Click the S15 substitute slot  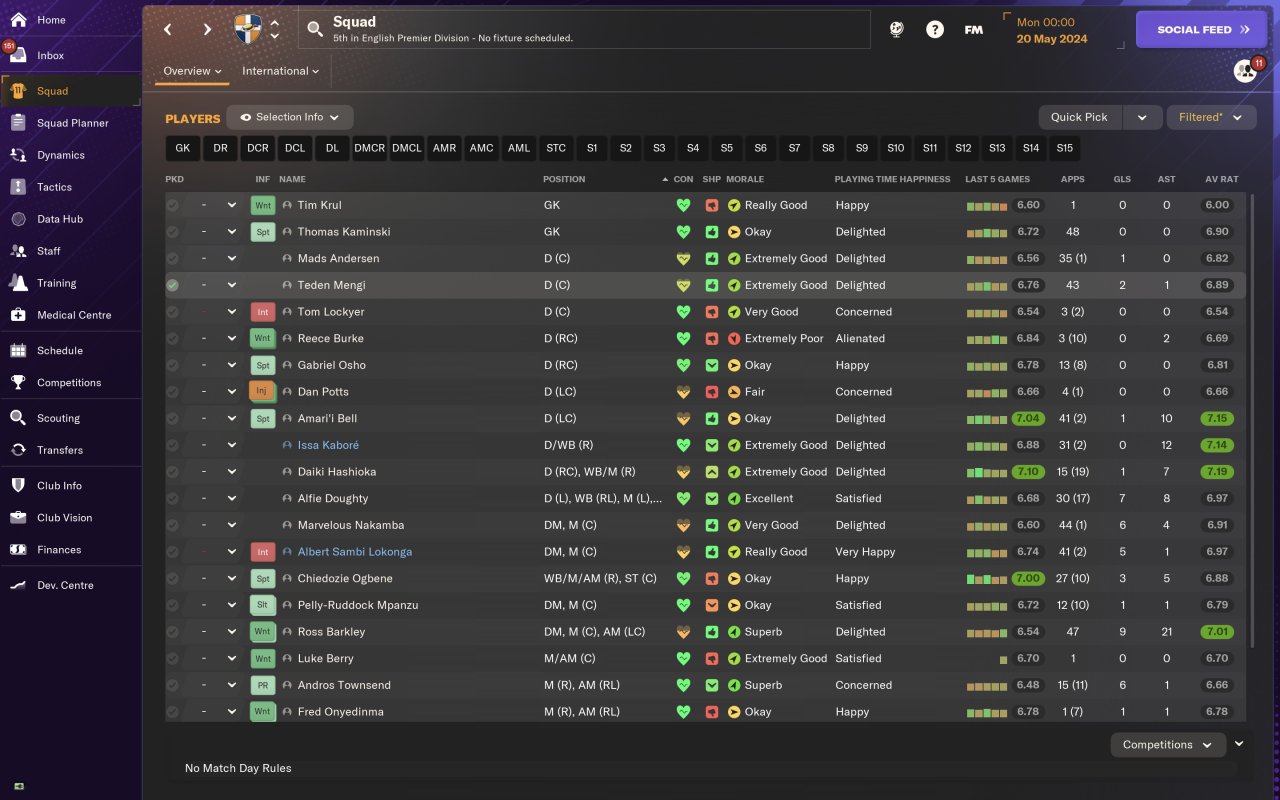[x=1064, y=148]
